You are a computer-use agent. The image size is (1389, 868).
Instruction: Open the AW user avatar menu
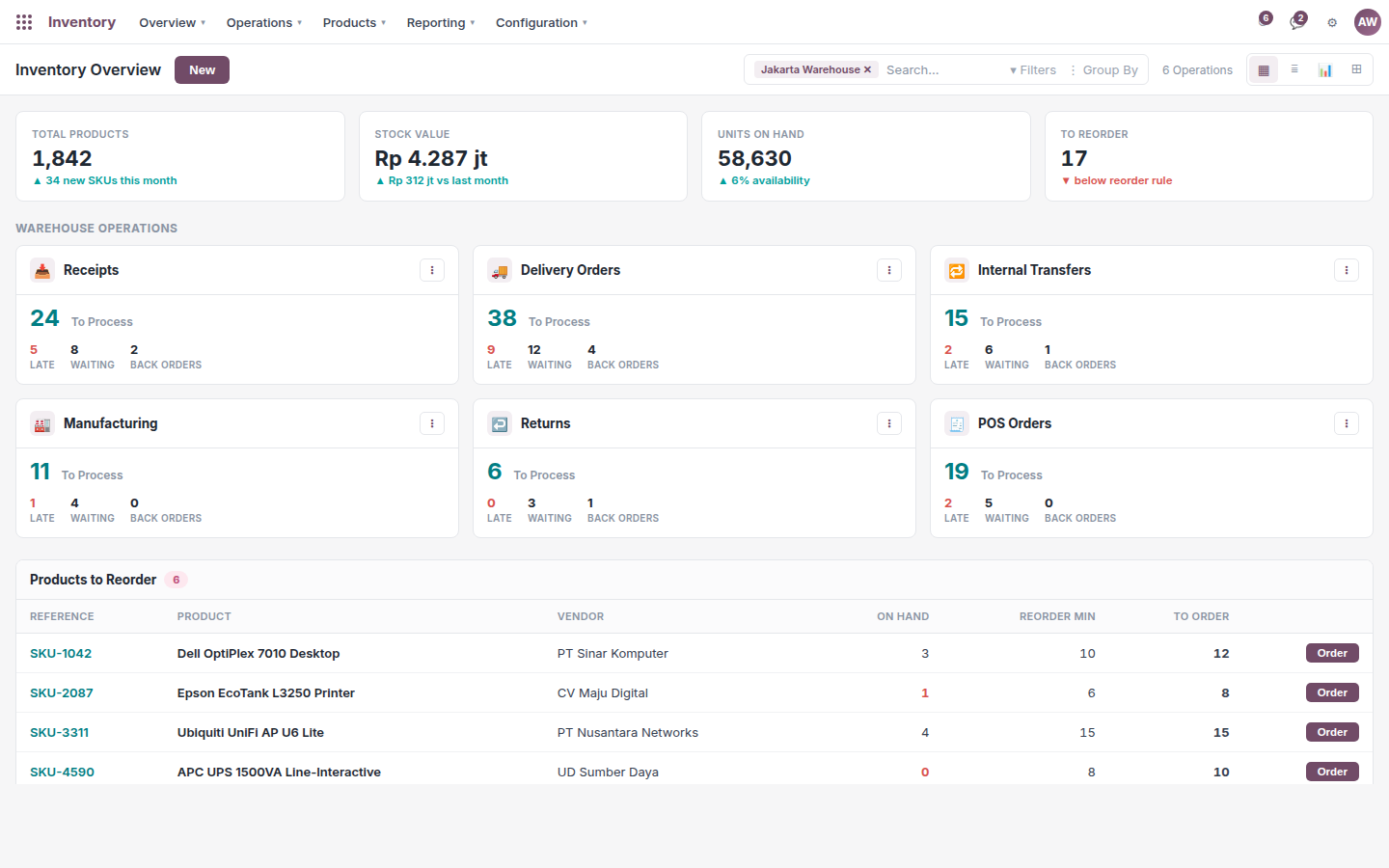coord(1368,22)
